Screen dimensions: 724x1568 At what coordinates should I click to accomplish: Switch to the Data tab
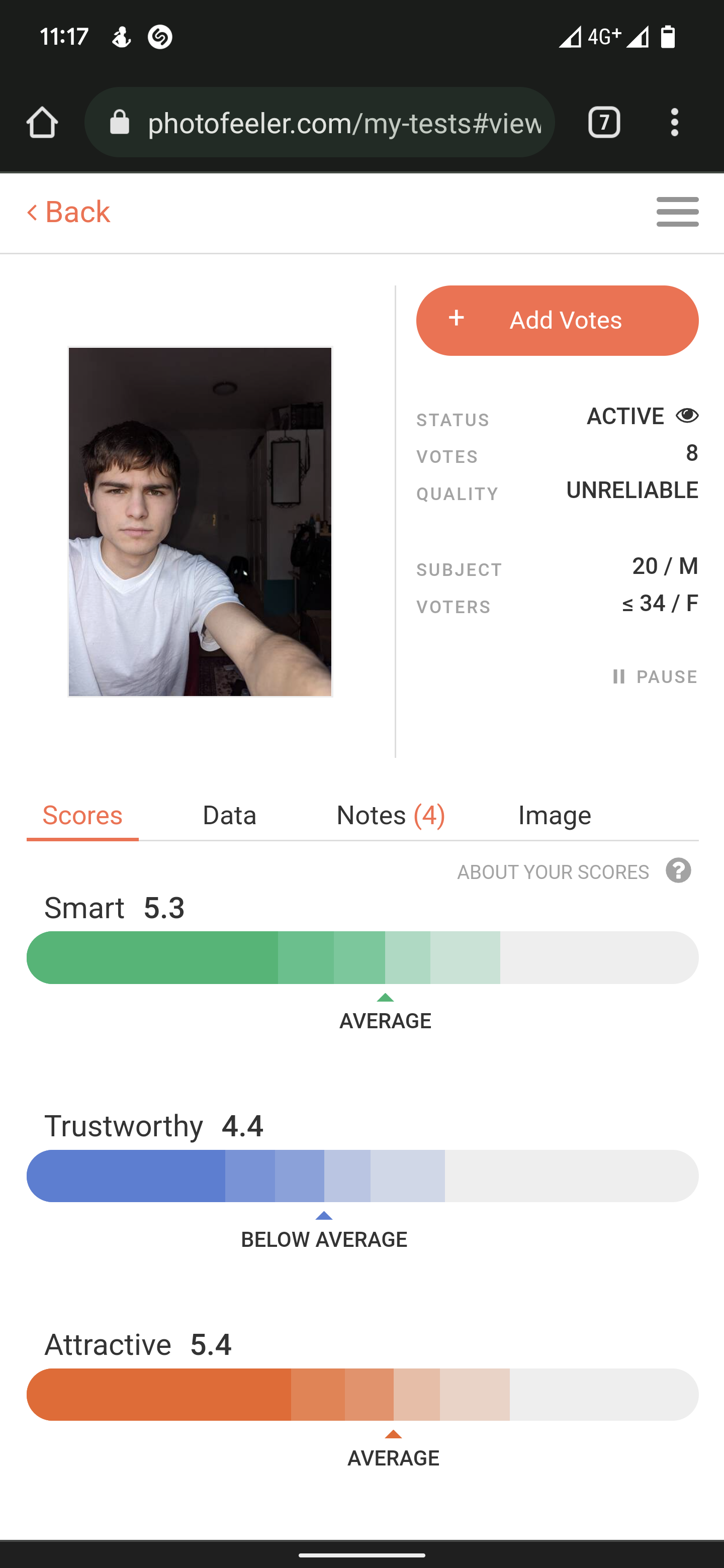[x=229, y=815]
